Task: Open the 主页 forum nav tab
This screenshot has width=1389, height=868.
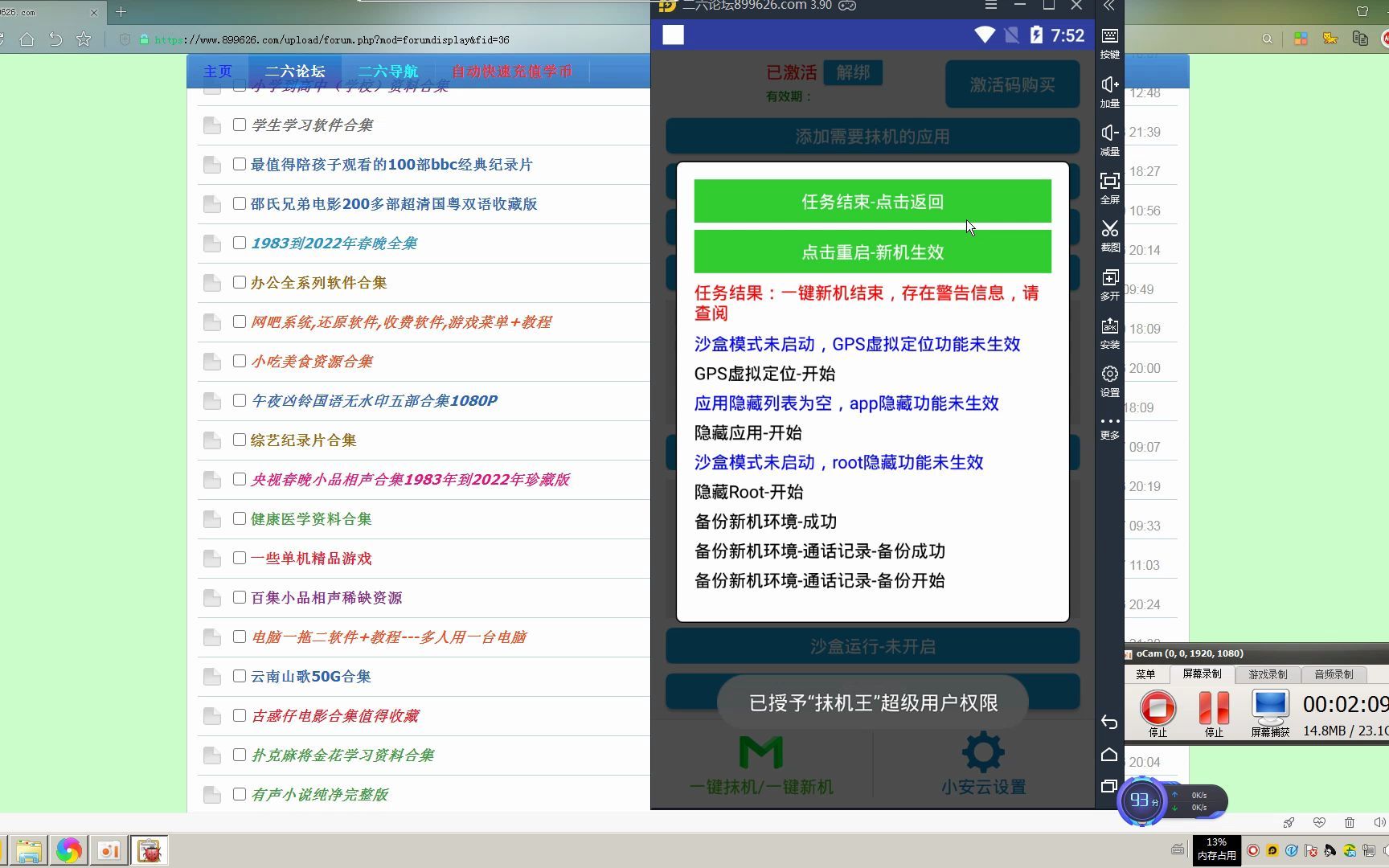Action: [x=218, y=72]
